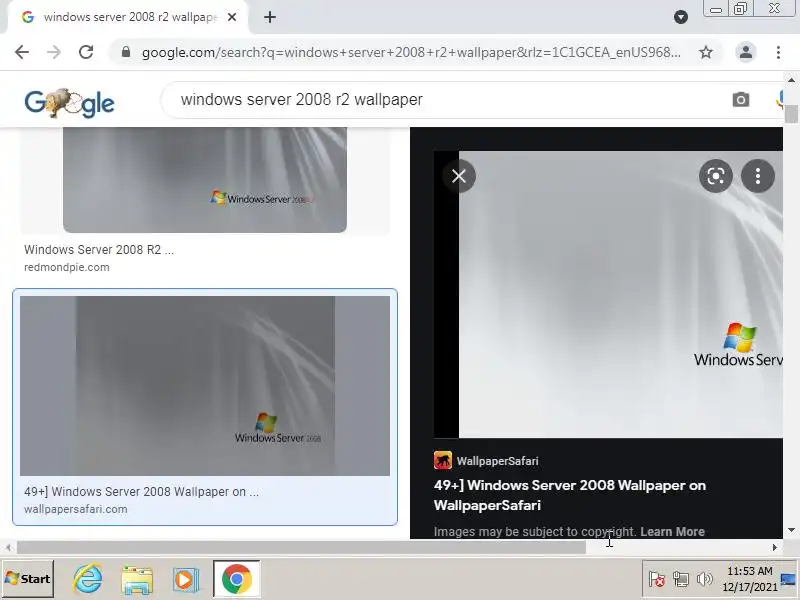Open Chrome tab search dropdown arrow
This screenshot has height=600, width=800.
(681, 17)
